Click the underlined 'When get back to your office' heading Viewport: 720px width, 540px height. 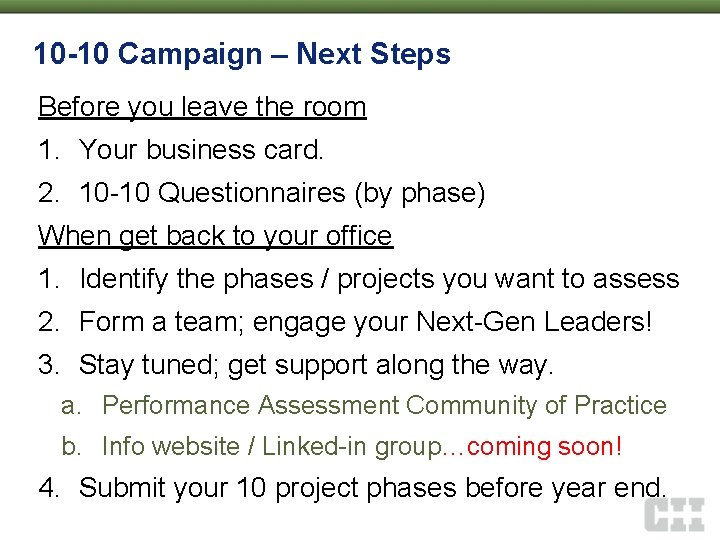coord(215,236)
